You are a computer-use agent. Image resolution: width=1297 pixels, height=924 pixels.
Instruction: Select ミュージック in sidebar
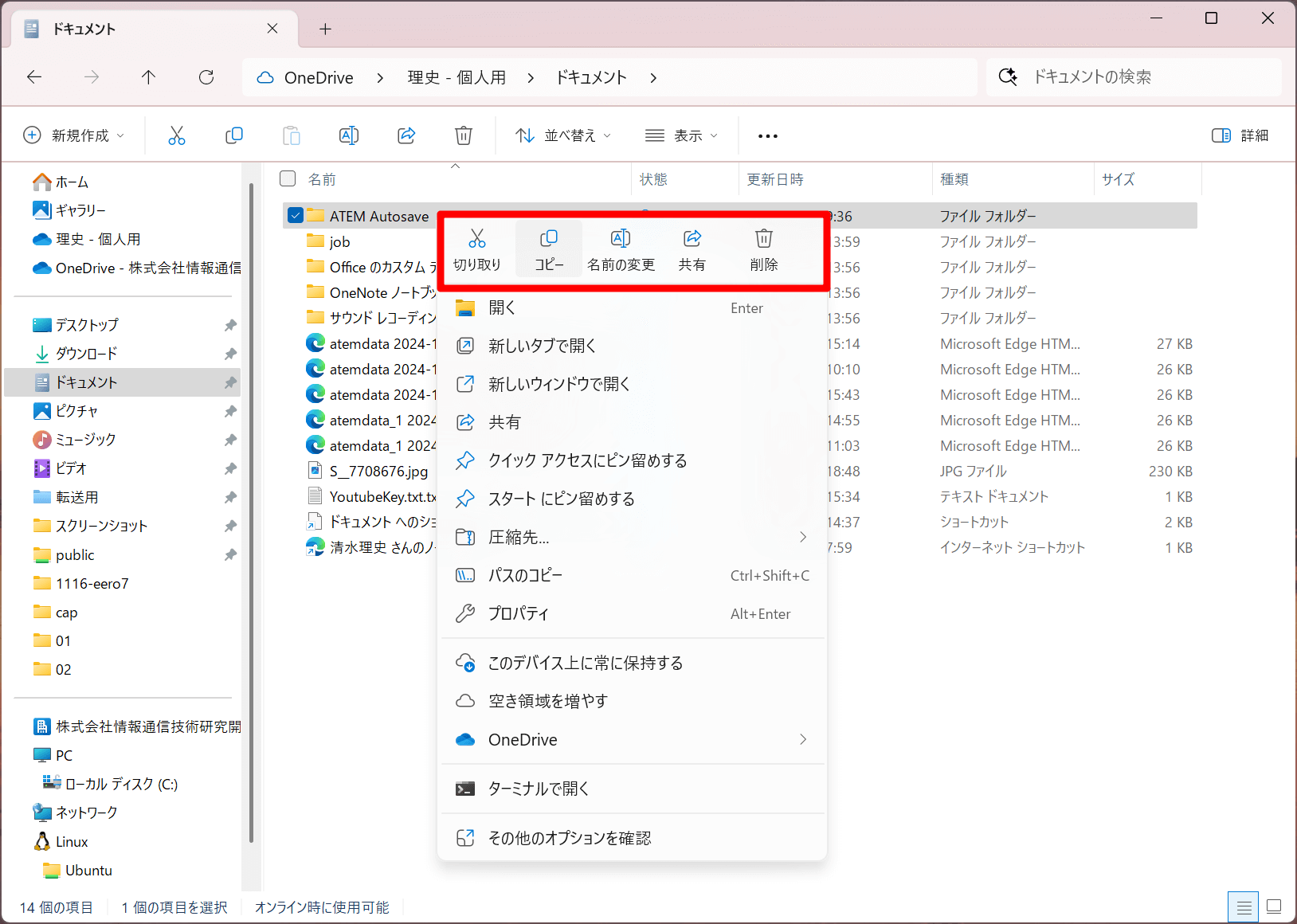click(74, 440)
